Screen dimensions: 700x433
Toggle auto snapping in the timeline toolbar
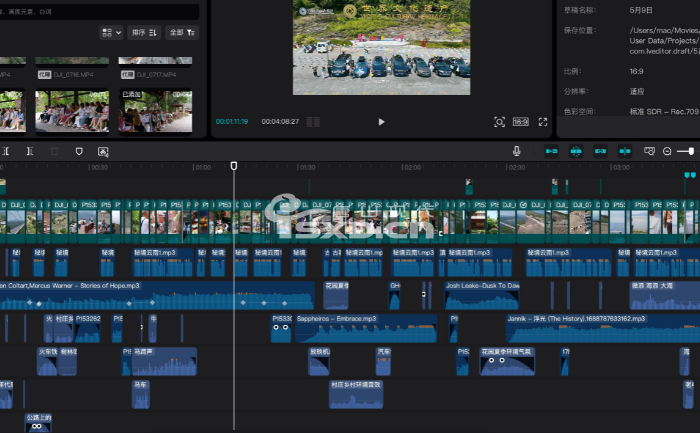pyautogui.click(x=576, y=151)
